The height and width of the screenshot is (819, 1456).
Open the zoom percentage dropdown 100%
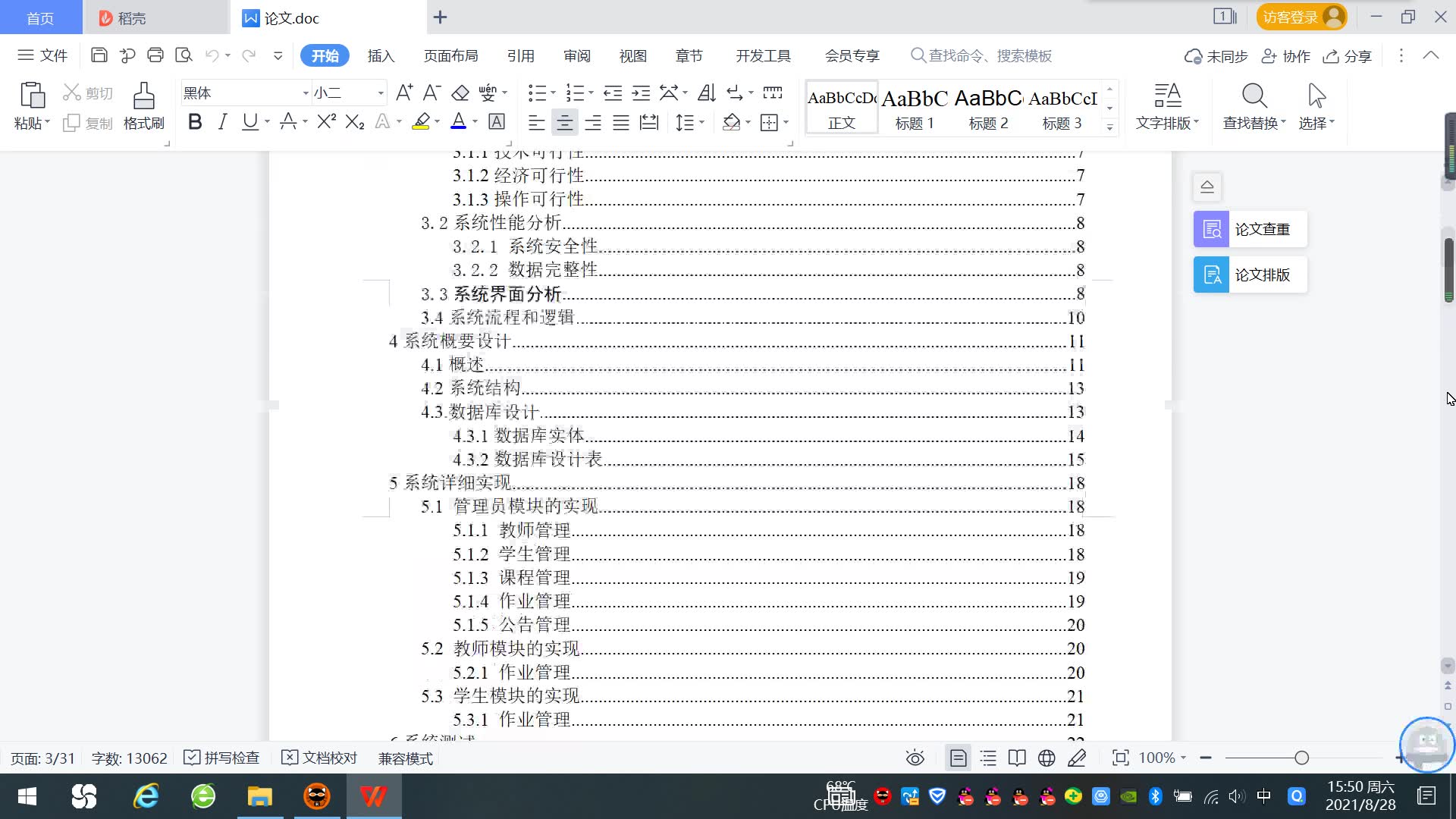point(1162,758)
